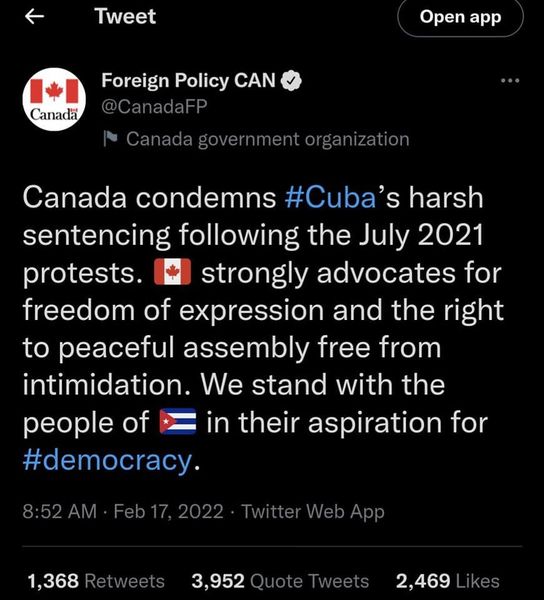Open the 8:52 AM timestamp link
Screen dimensions: 544x600
(59, 512)
